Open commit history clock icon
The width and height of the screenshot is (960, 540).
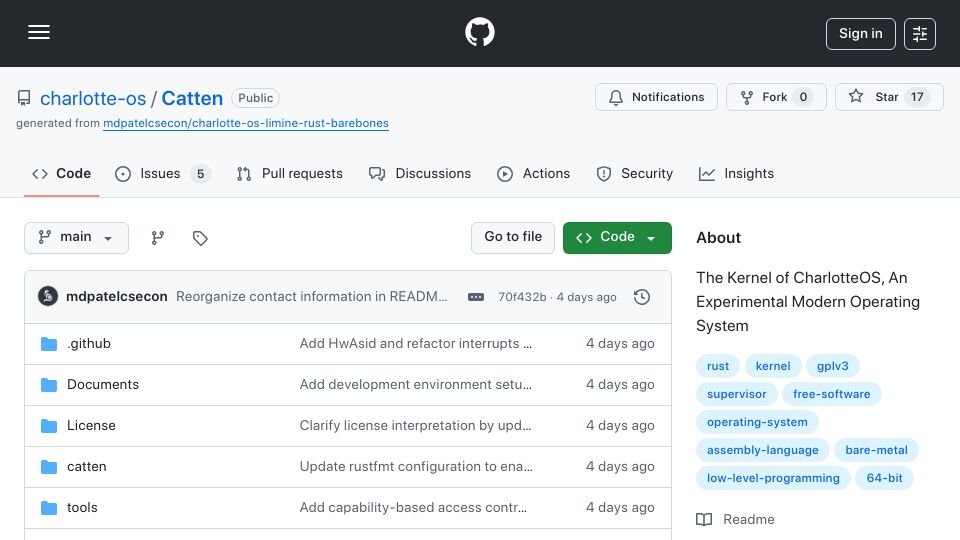[x=642, y=297]
